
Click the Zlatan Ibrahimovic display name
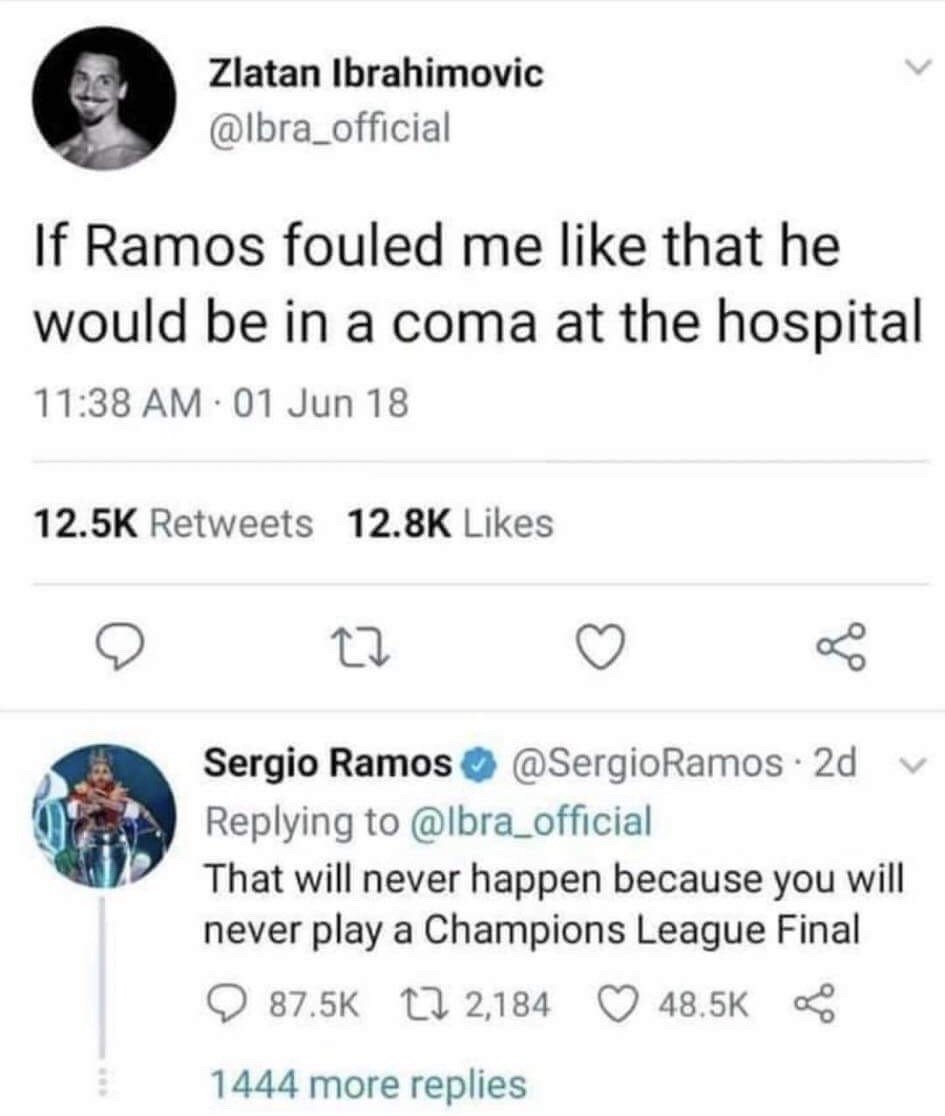coord(376,73)
